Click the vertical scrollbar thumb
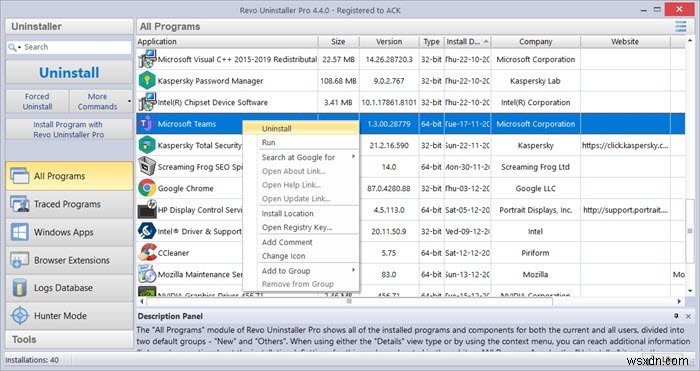The image size is (700, 371). point(690,230)
